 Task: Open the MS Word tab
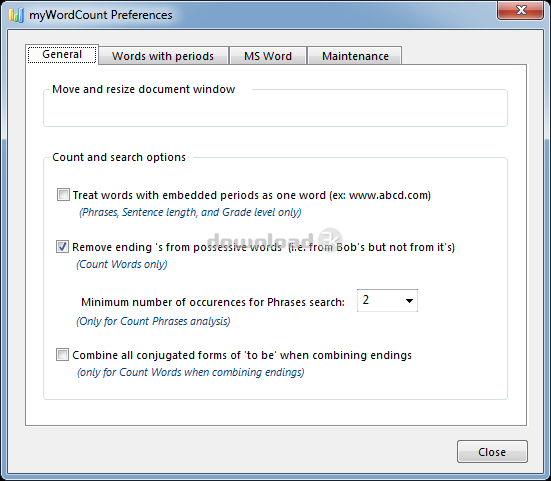(x=268, y=56)
